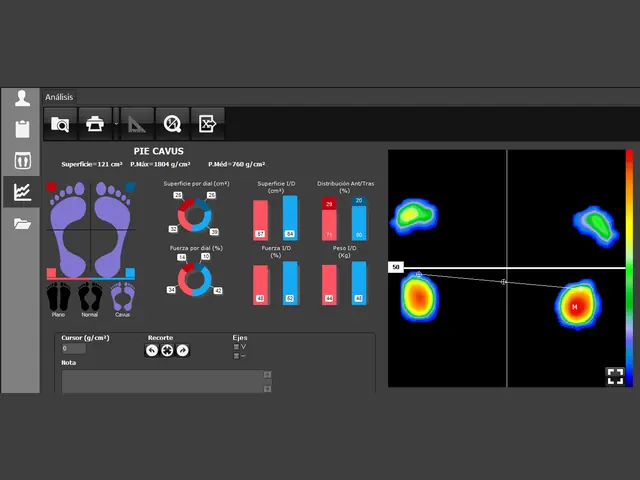Click the Nota scrollbar up arrow

[x=267, y=374]
